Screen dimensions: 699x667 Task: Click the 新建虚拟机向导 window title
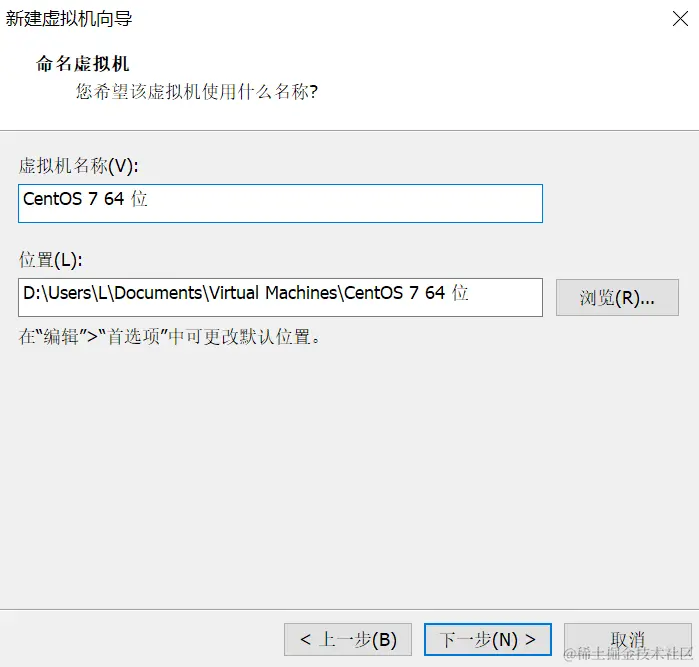69,19
